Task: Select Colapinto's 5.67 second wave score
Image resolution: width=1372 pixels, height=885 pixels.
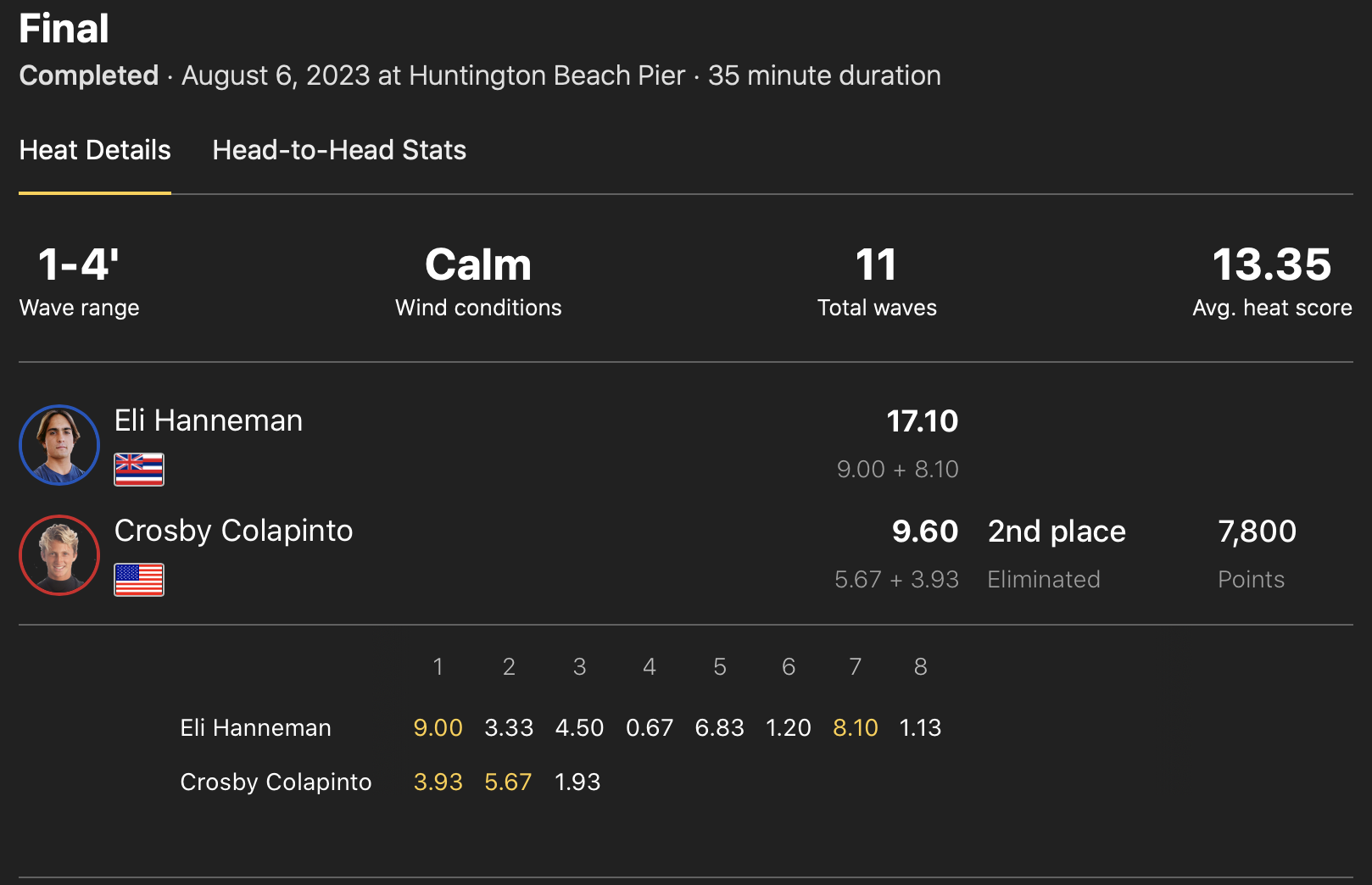Action: tap(508, 782)
